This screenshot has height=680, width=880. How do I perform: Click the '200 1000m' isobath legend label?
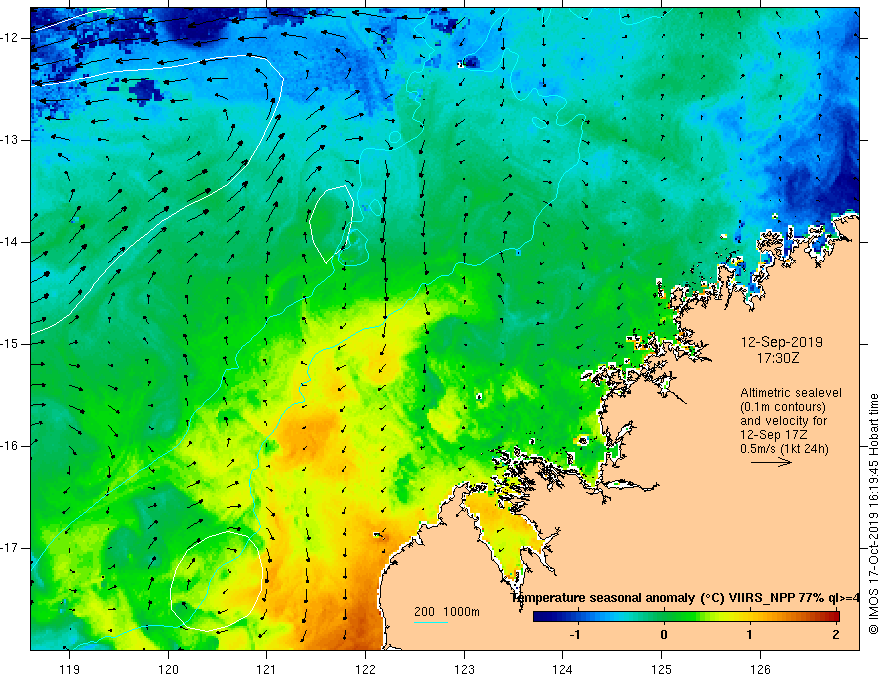click(x=447, y=612)
